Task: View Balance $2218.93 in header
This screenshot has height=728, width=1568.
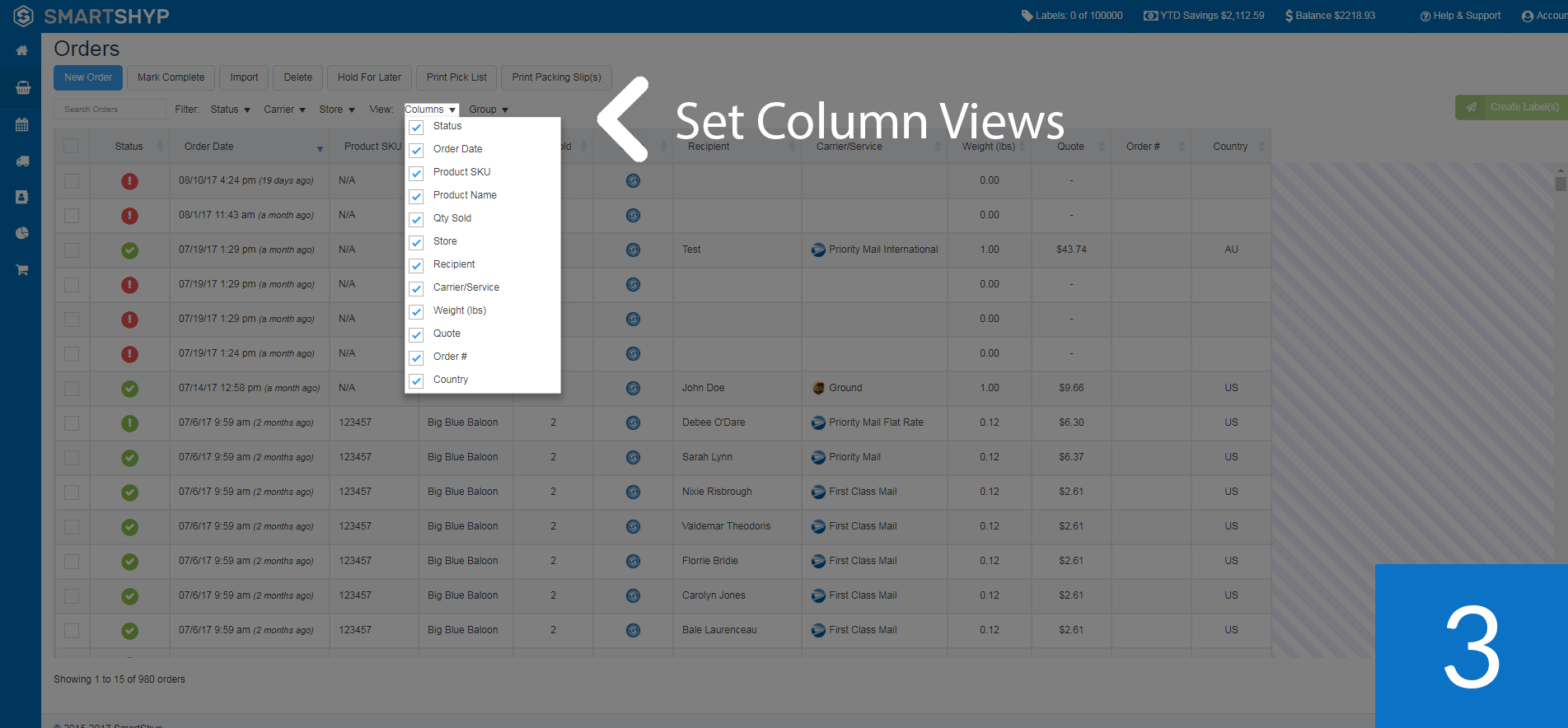Action: [1330, 16]
